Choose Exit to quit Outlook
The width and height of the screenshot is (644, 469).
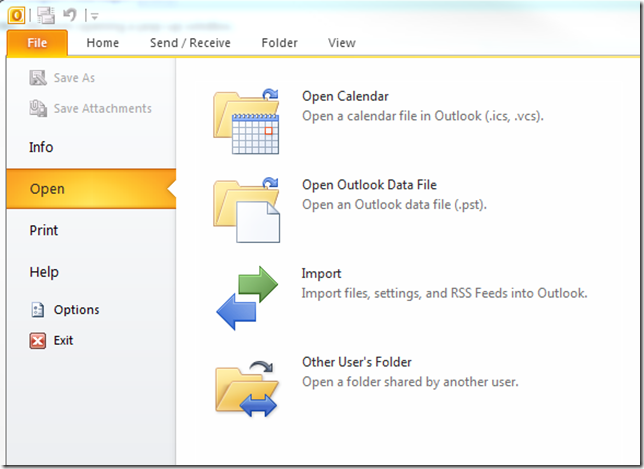point(63,340)
